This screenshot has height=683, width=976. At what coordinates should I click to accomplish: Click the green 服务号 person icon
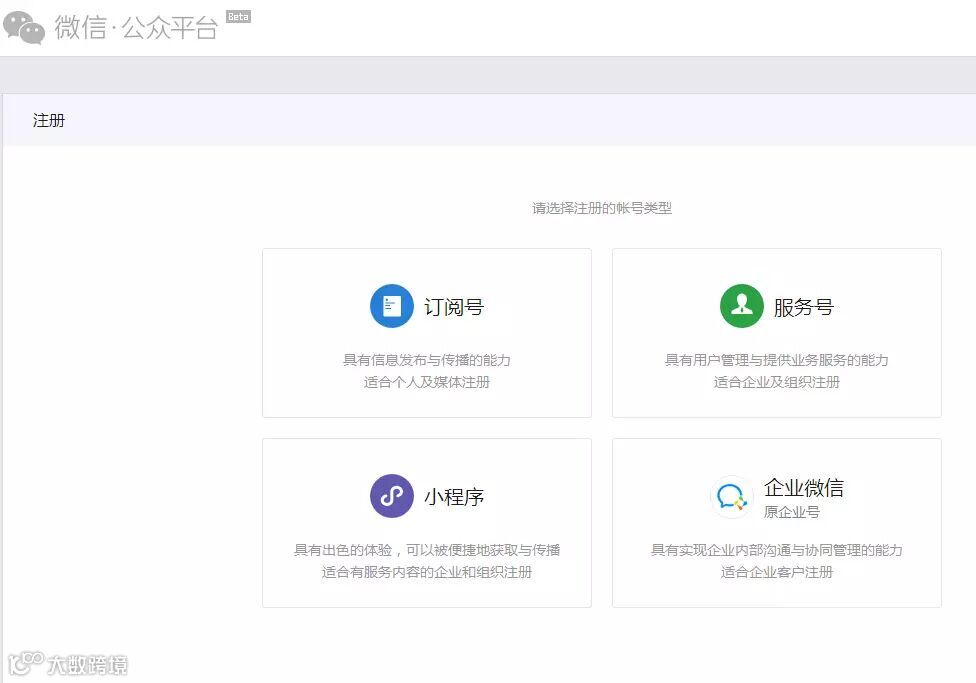pos(741,306)
